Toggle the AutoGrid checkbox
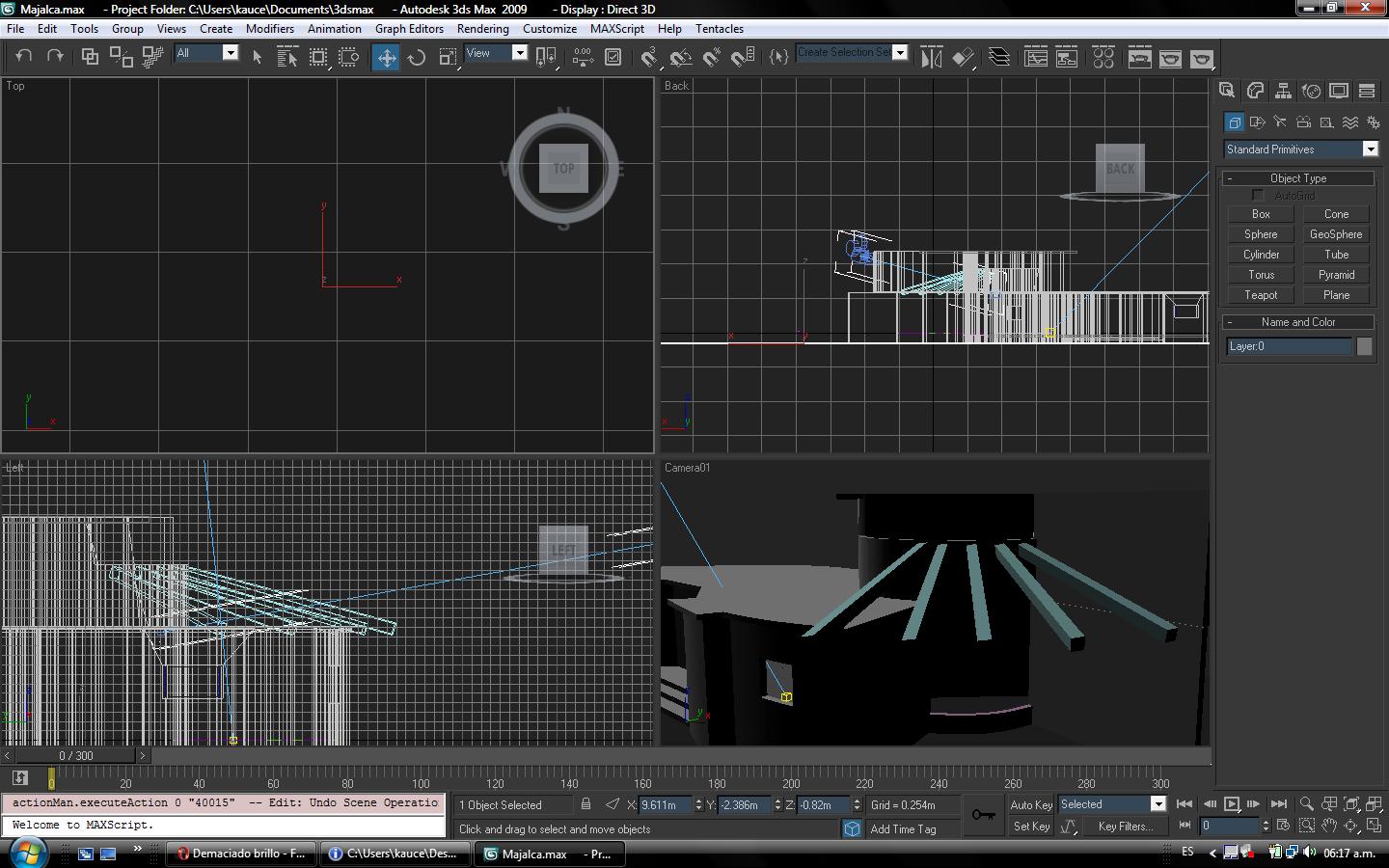 (1258, 196)
